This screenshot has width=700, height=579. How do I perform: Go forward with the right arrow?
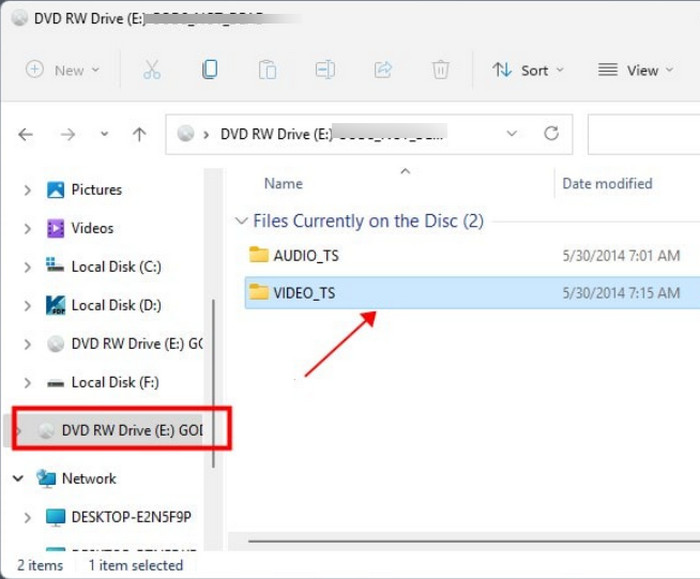click(x=67, y=134)
